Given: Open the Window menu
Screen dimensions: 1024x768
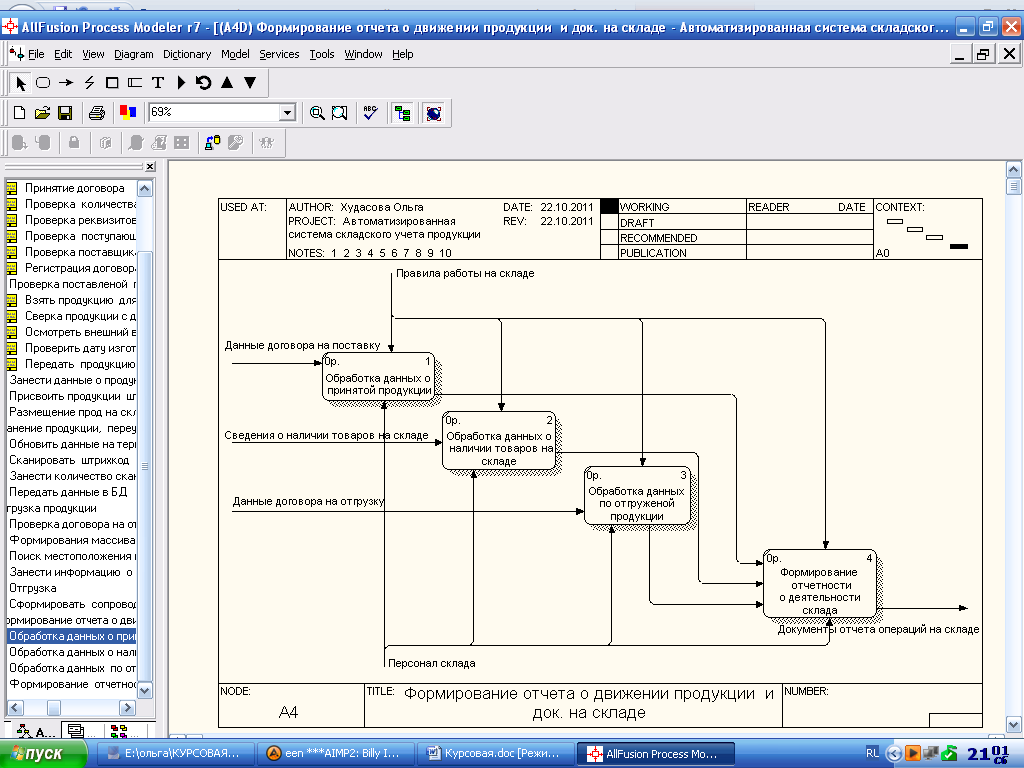Looking at the screenshot, I should click(x=363, y=54).
